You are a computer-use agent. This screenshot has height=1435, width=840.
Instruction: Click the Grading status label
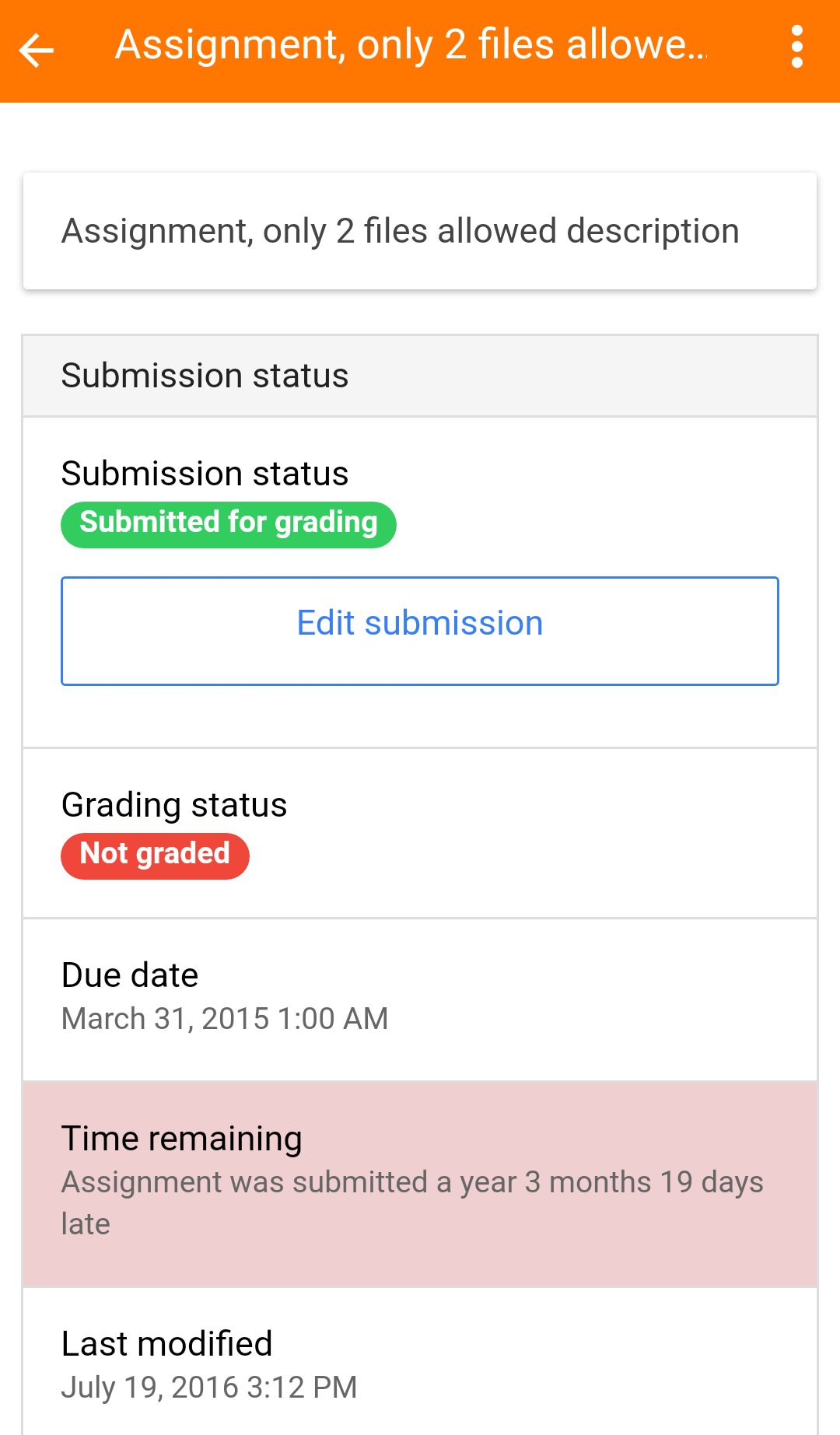point(174,805)
